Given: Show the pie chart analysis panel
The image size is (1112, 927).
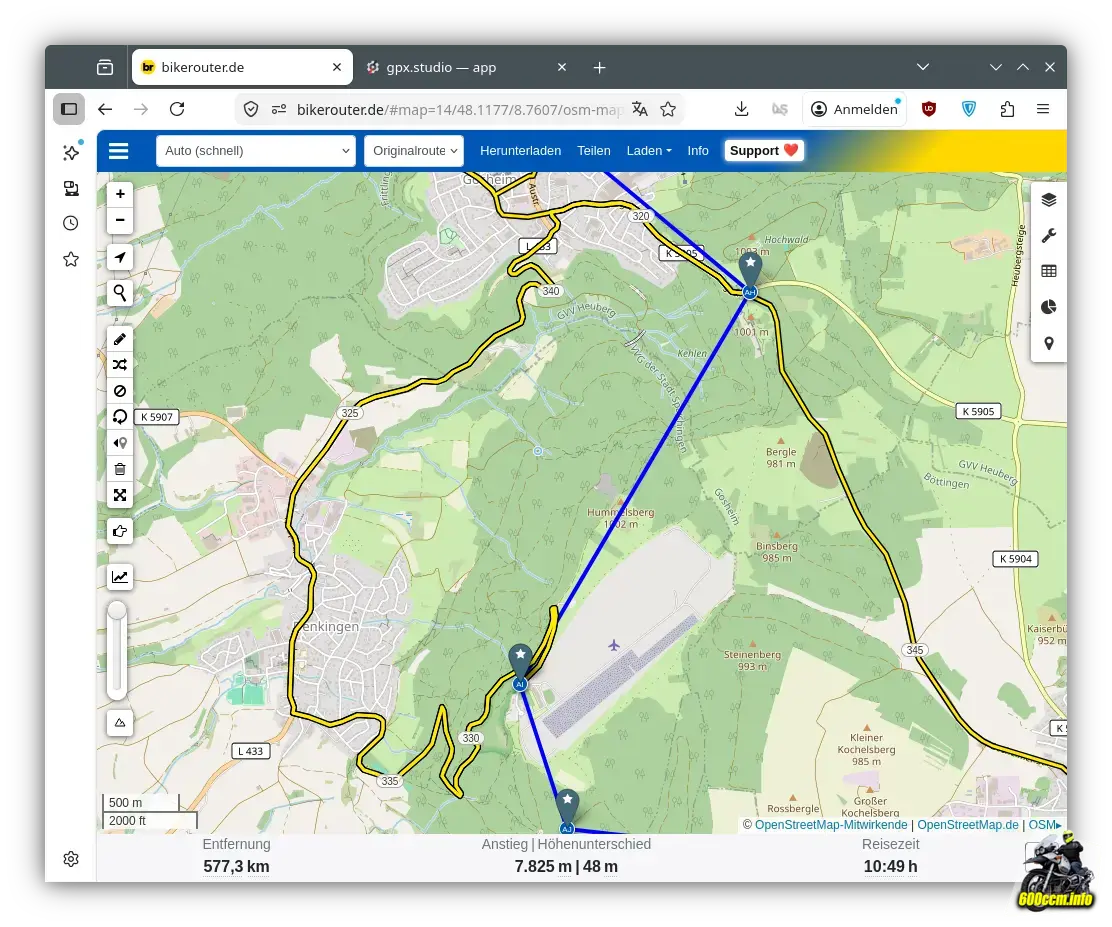Looking at the screenshot, I should (1048, 307).
